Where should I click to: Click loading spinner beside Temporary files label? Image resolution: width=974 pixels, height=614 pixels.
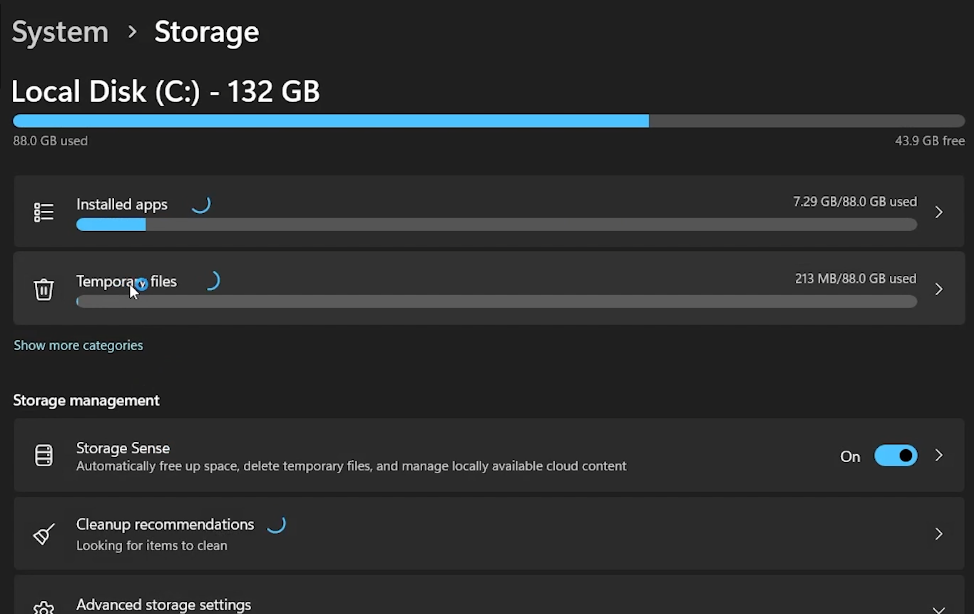[x=211, y=281]
